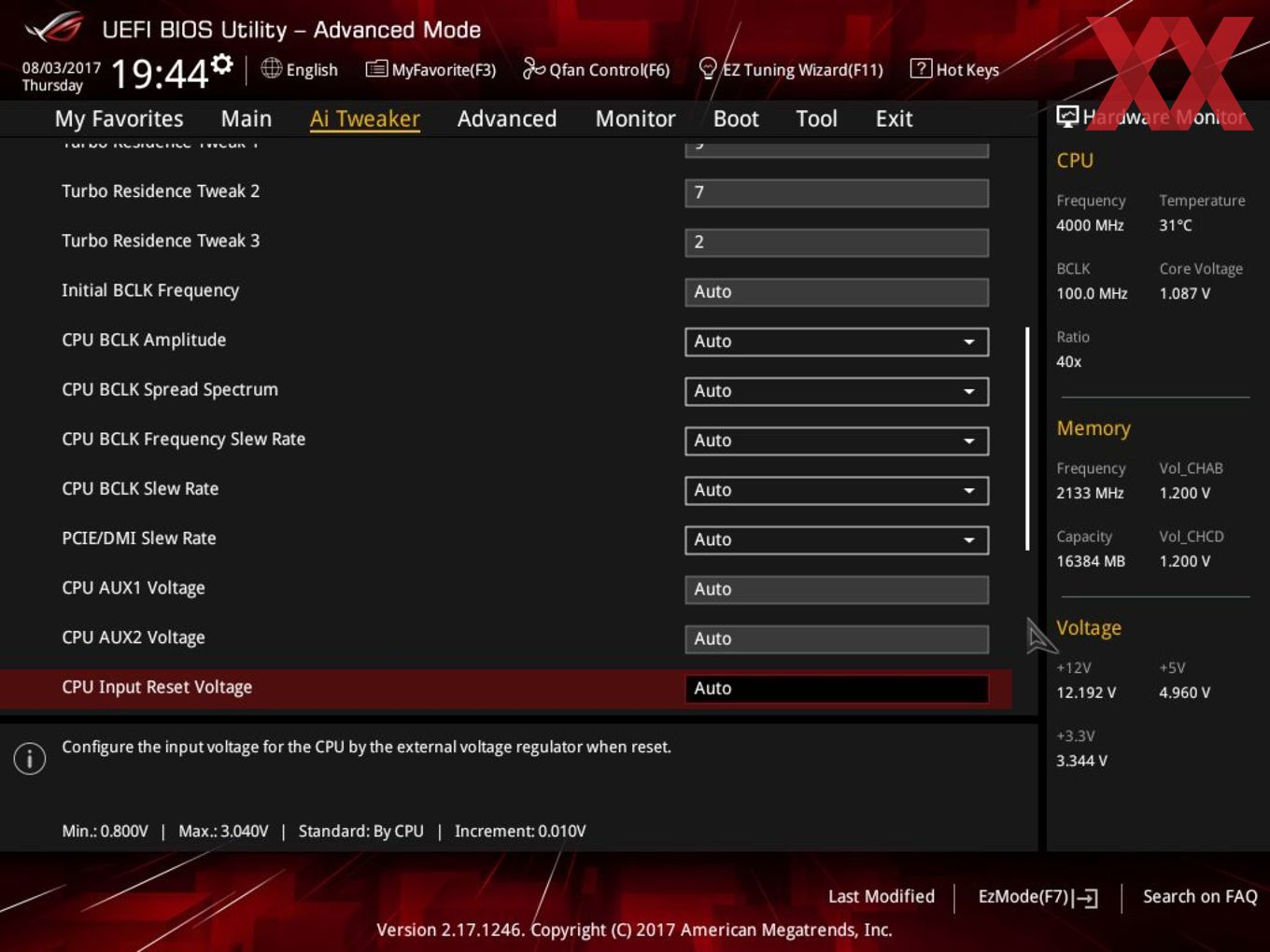
Task: Click the 12.192 V reading
Action: pos(1086,693)
